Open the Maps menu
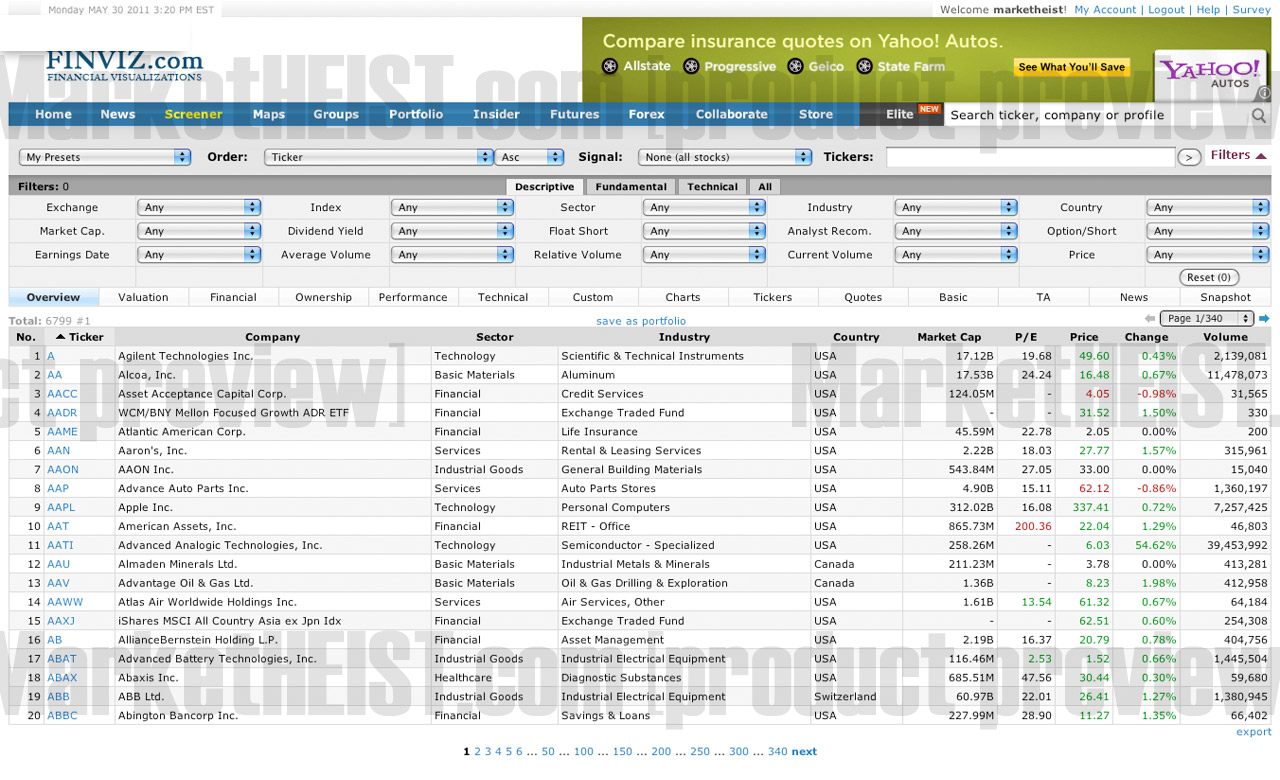Viewport: 1280px width, 780px height. click(x=269, y=114)
